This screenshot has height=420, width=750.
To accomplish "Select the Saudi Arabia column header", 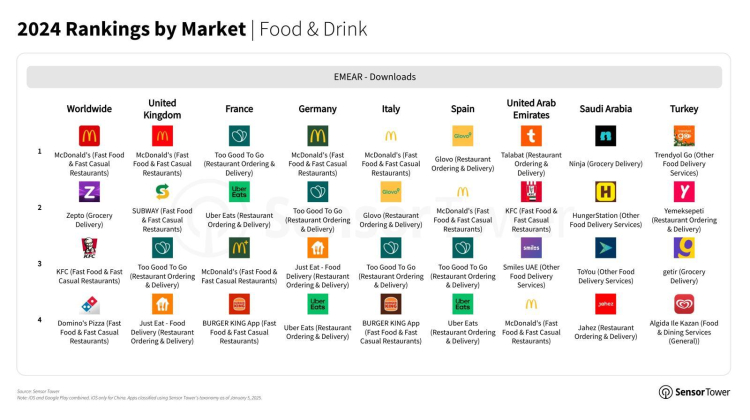I will tap(606, 109).
